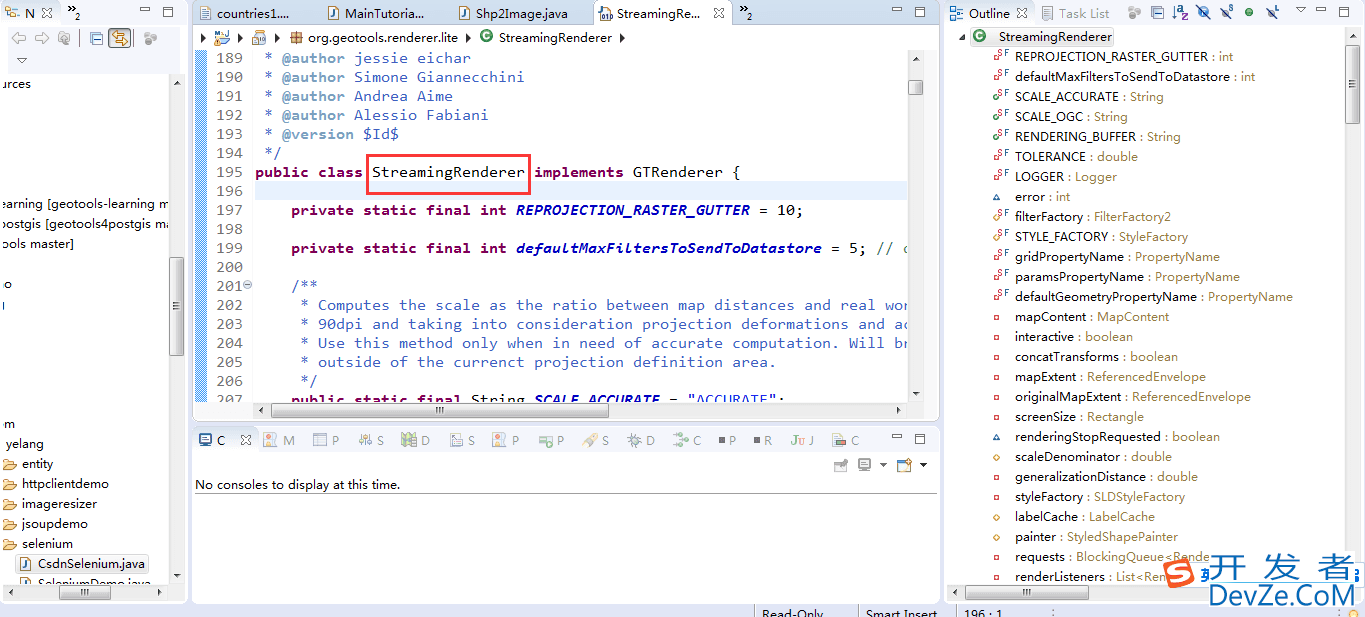Open the Task List tab

point(1075,13)
